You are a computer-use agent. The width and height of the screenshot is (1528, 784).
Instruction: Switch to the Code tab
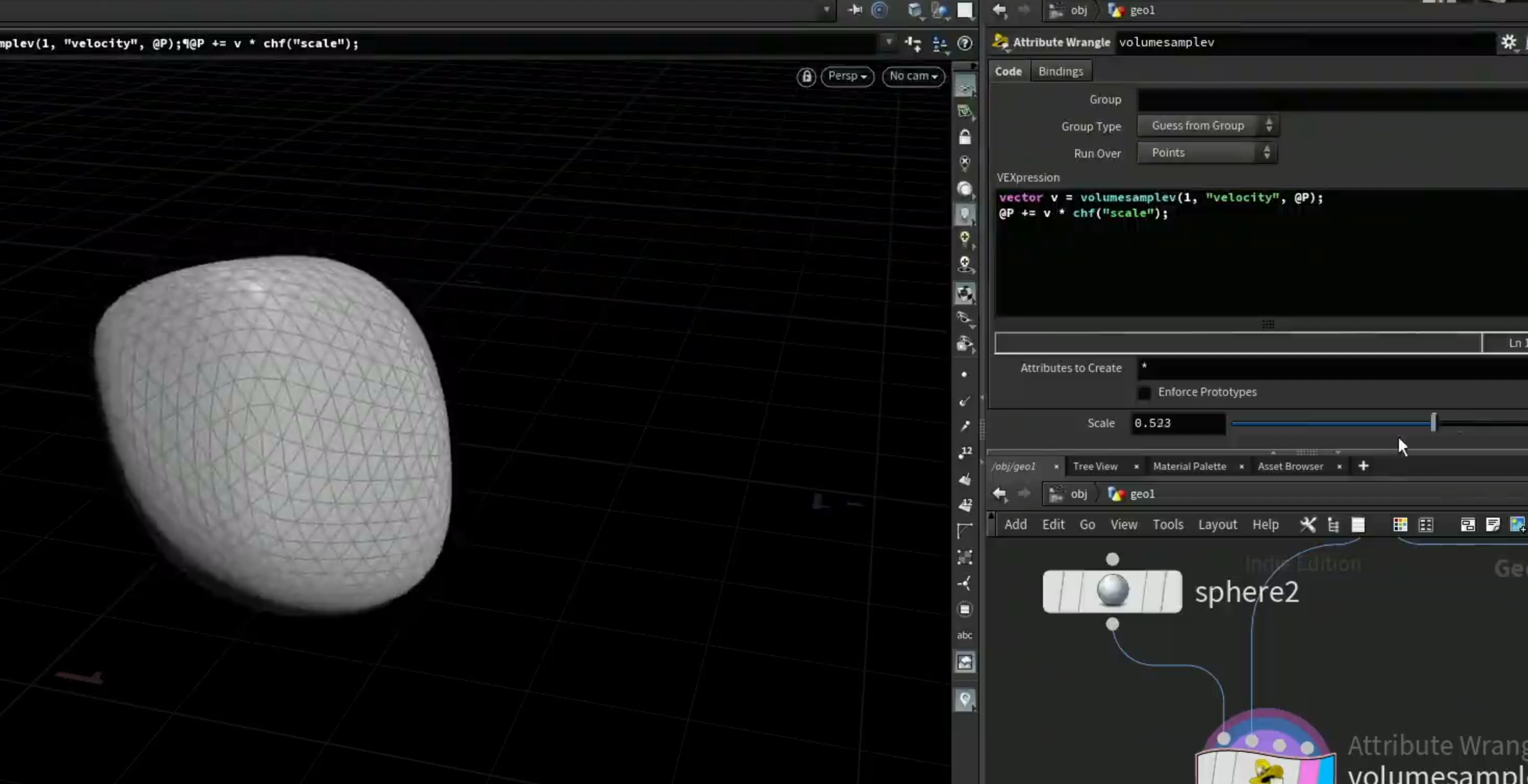click(x=1008, y=71)
